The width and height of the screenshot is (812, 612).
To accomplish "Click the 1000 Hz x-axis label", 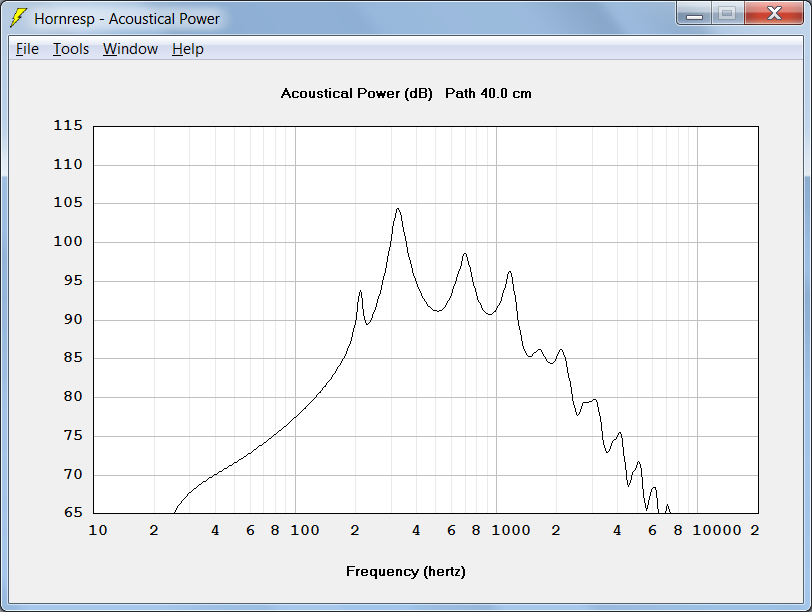I will click(x=511, y=530).
